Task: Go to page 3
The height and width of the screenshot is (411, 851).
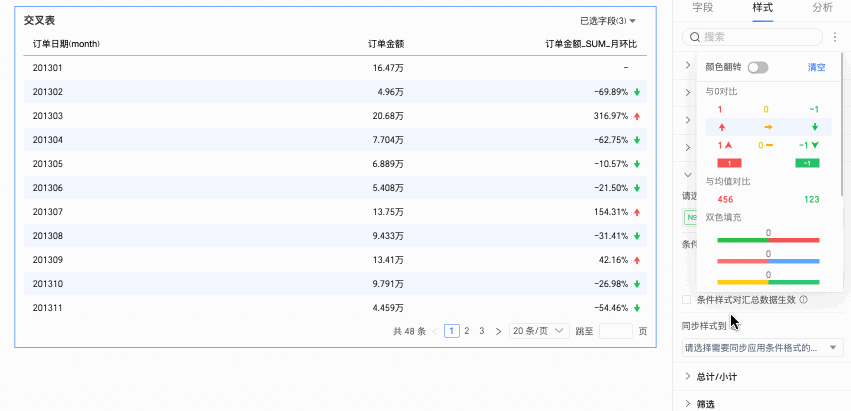Action: 481,331
